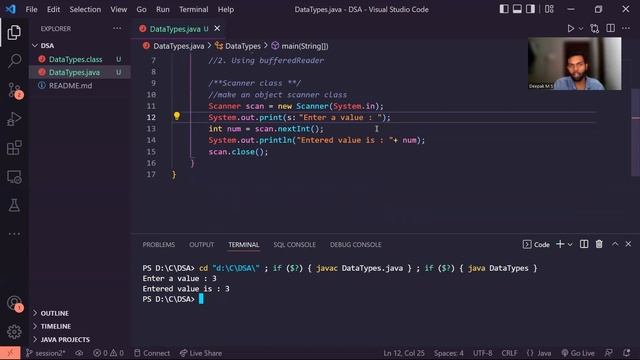Open the Selection menu
640x360 pixels.
point(85,9)
